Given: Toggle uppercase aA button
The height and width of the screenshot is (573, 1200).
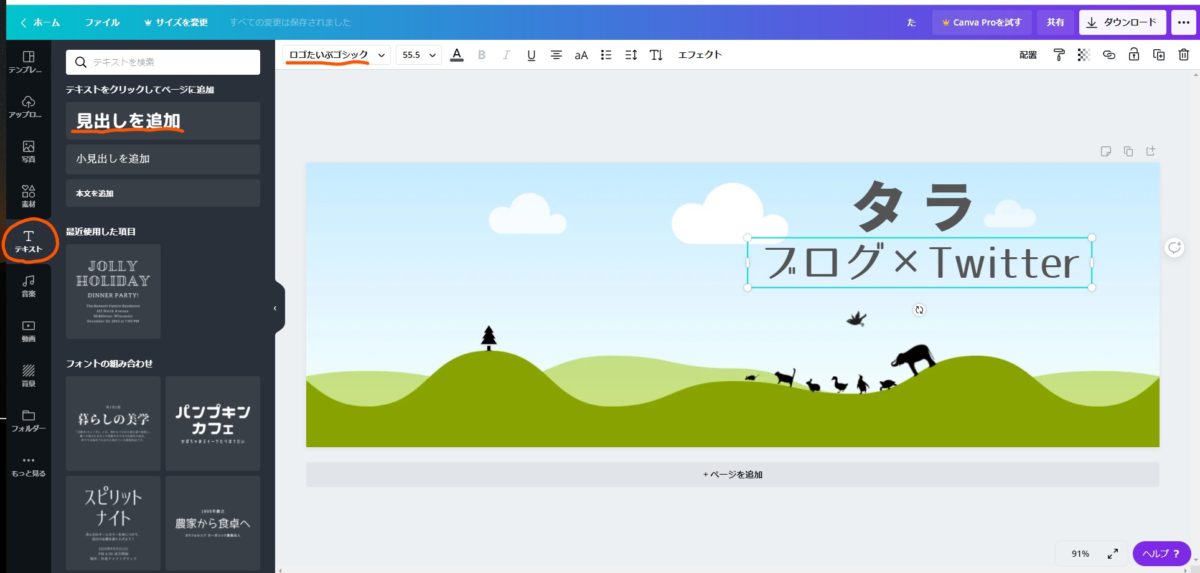Looking at the screenshot, I should click(581, 55).
